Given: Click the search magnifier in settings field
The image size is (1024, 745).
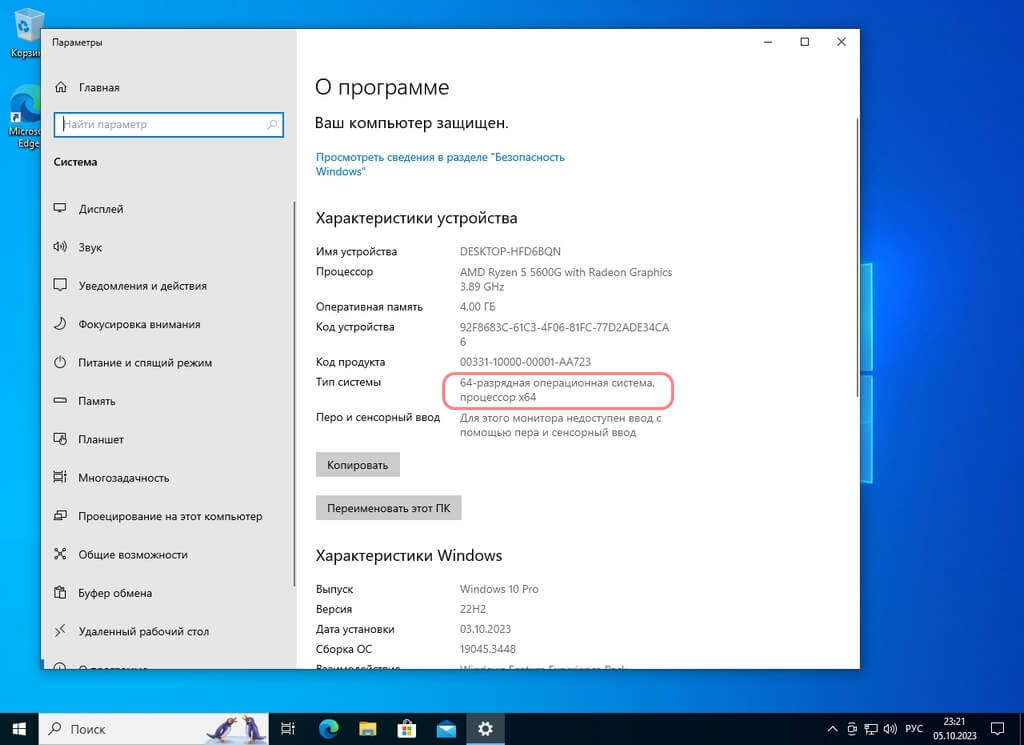Looking at the screenshot, I should coord(272,125).
